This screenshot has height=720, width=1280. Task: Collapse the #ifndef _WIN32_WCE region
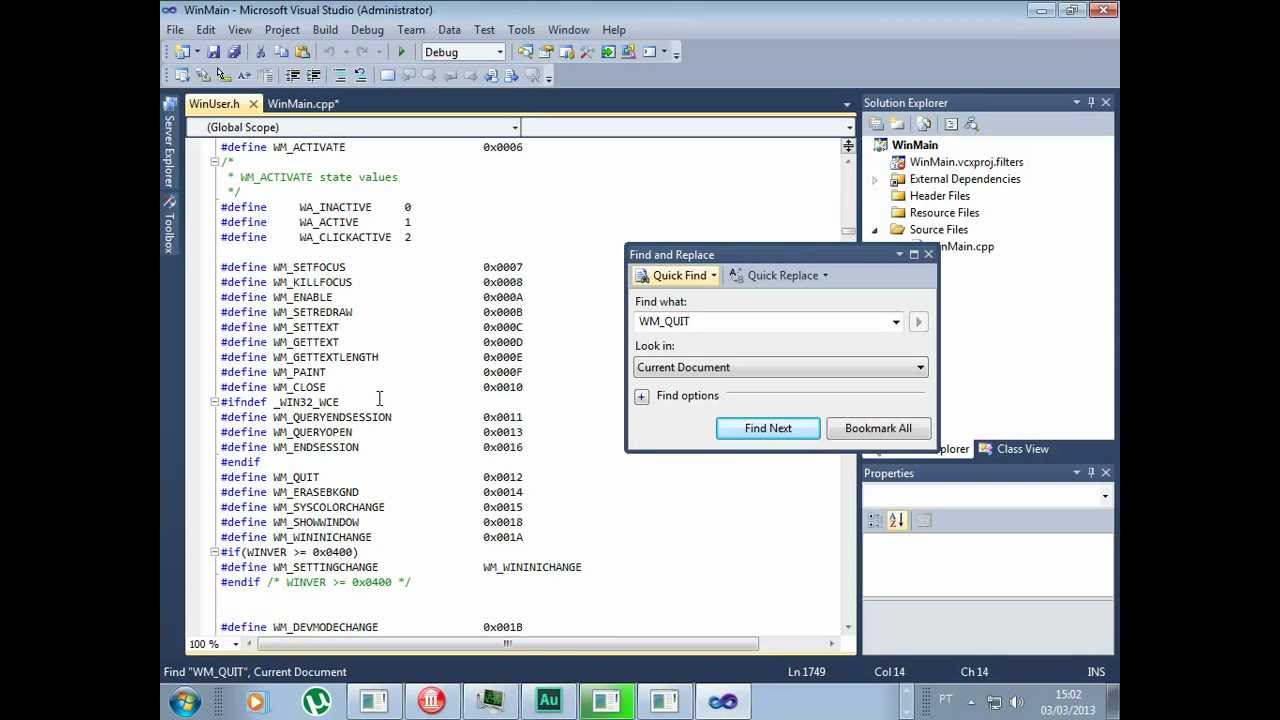214,402
